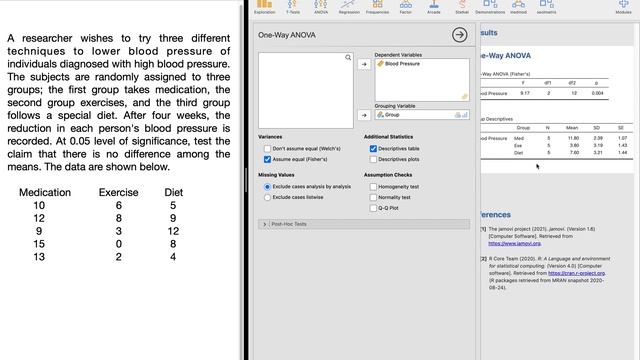Click the Medication column header in the data
This screenshot has width=640, height=360.
45,192
